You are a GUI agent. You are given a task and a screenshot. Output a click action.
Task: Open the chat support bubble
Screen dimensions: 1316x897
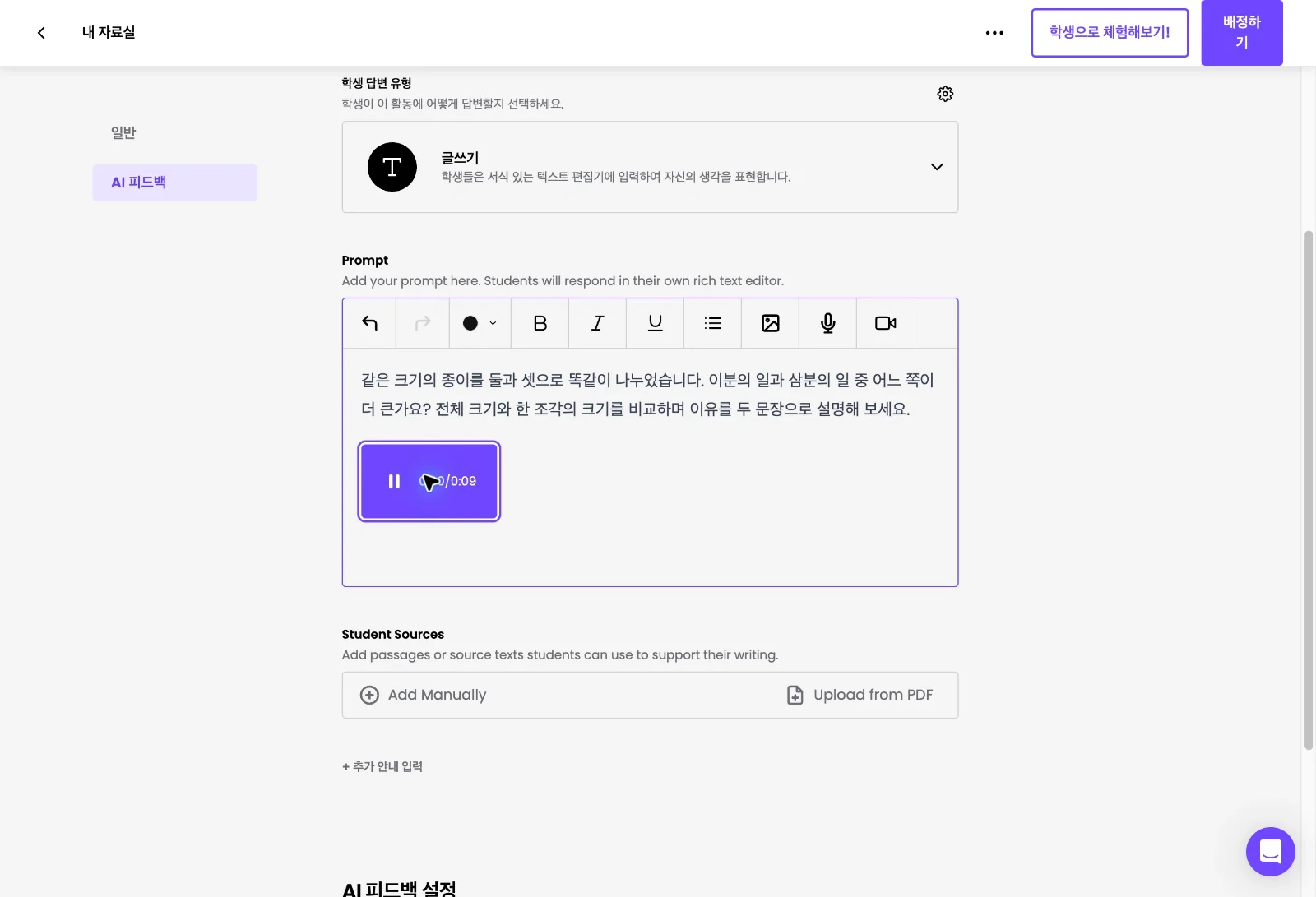pos(1270,852)
